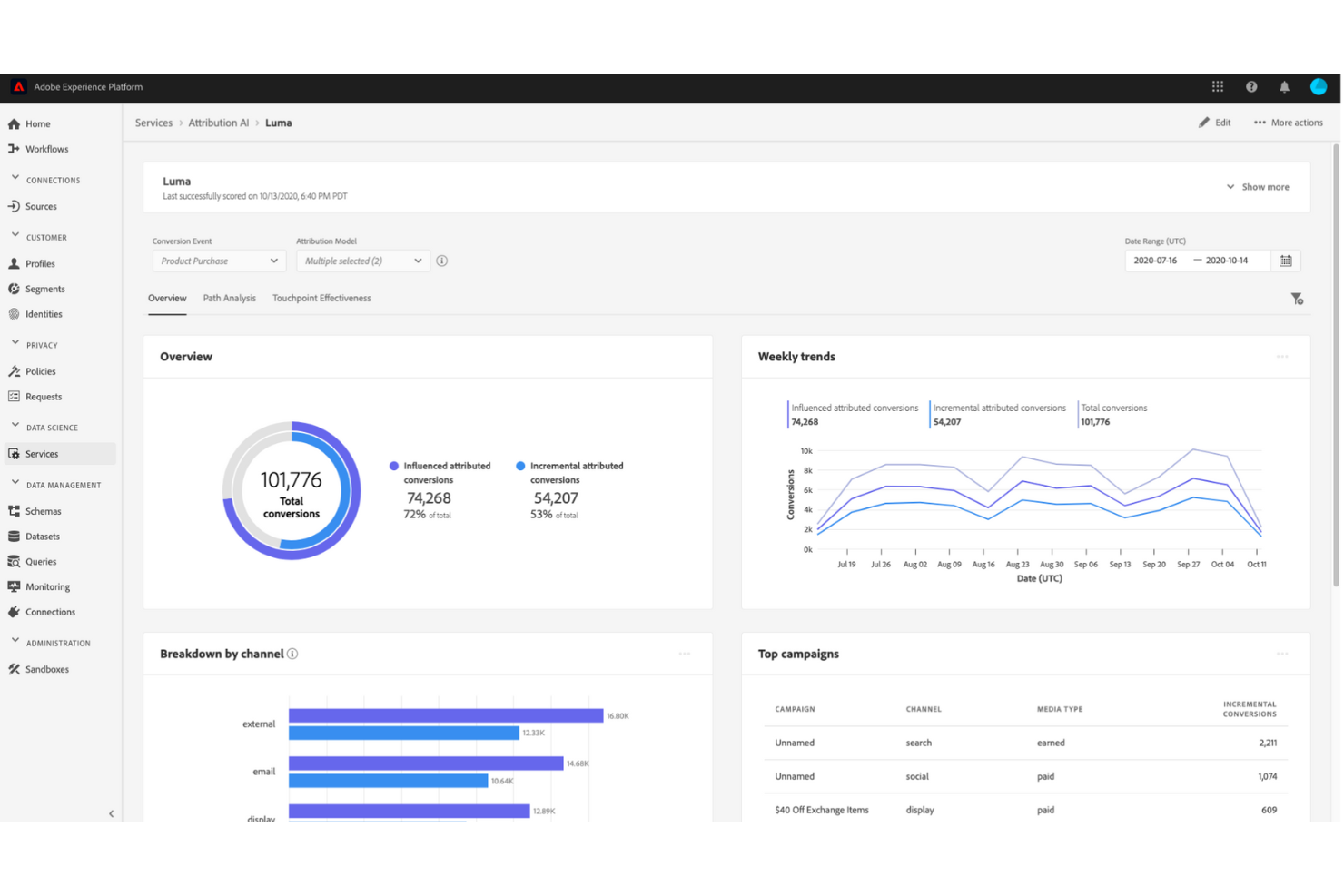
Task: Click the start date field 2020-07-16
Action: coord(1156,261)
